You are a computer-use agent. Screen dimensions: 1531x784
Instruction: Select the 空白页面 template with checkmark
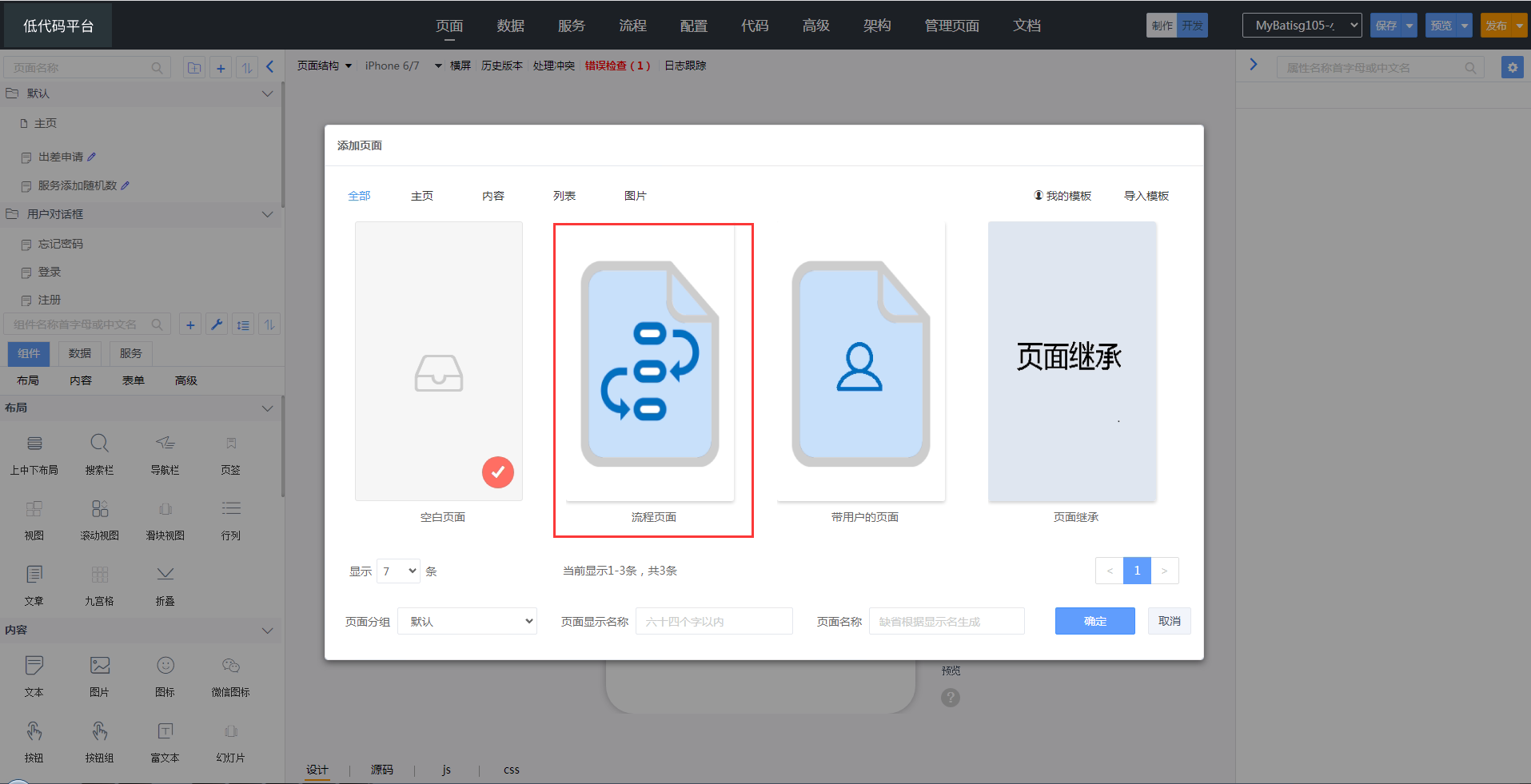coord(439,361)
